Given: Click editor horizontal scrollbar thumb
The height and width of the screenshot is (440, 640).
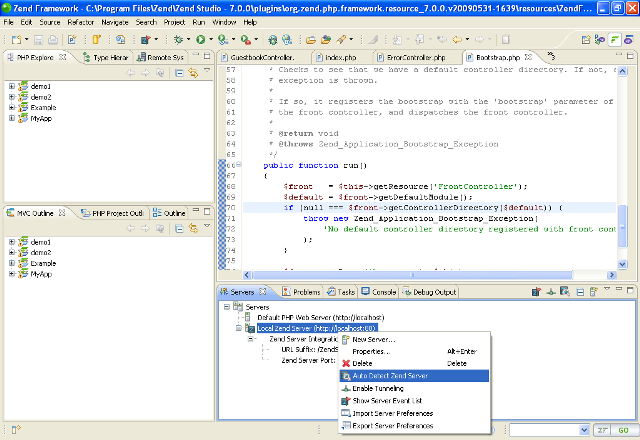Looking at the screenshot, I should (x=412, y=275).
